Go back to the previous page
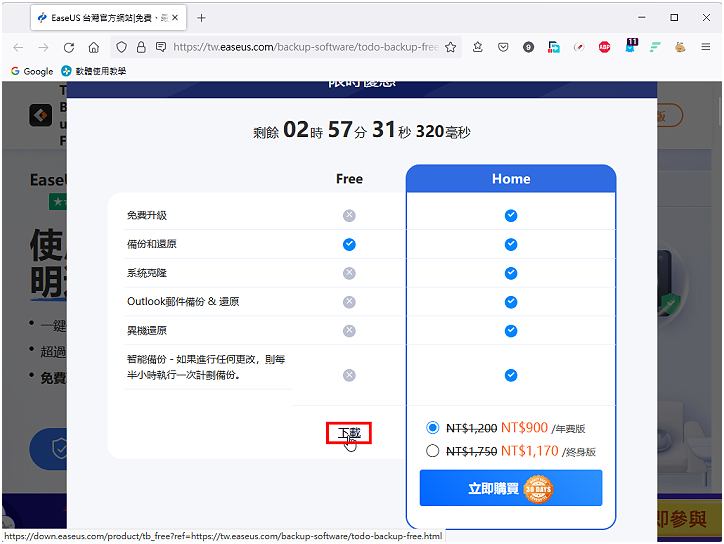The image size is (724, 544). [x=18, y=47]
